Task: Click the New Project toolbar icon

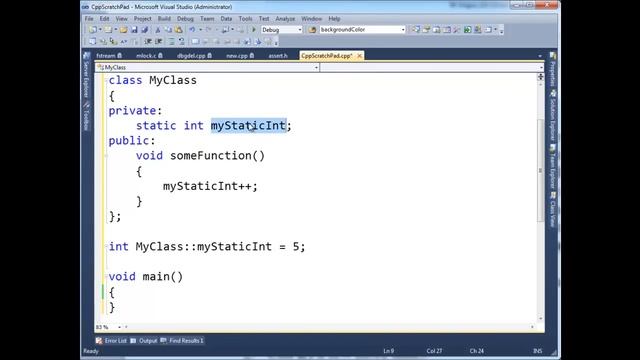Action: (x=93, y=30)
